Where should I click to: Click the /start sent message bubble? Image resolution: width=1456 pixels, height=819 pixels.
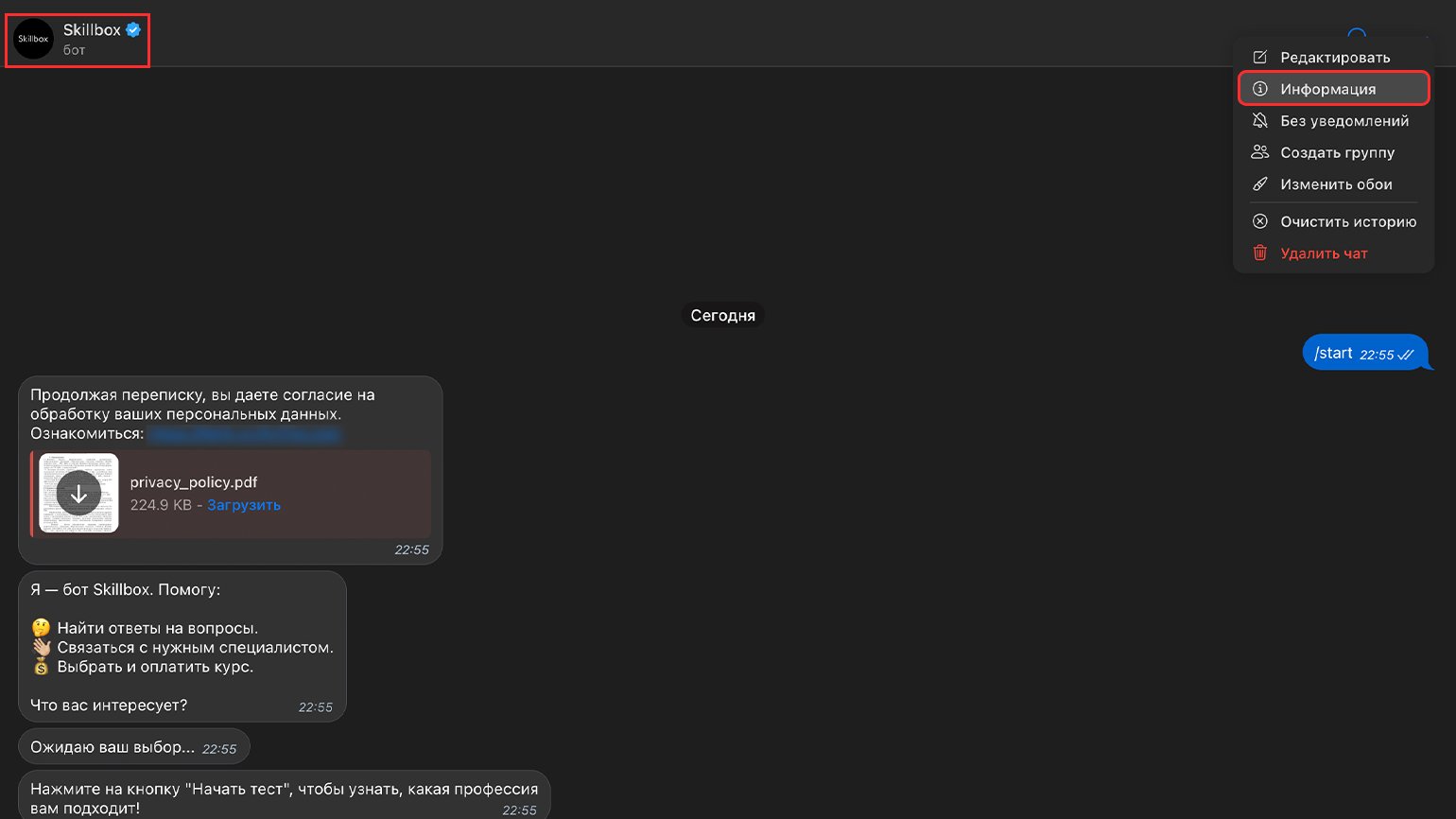(1366, 353)
